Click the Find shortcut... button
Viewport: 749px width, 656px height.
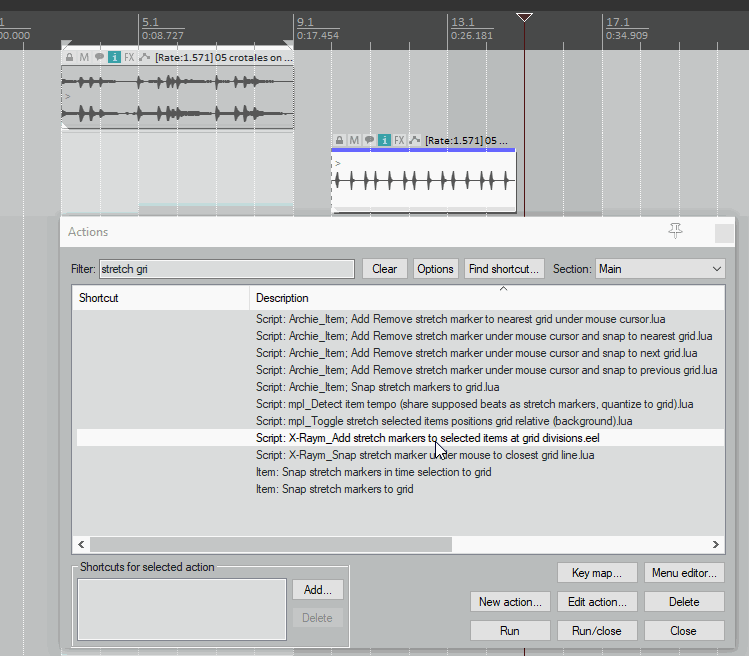pos(504,269)
